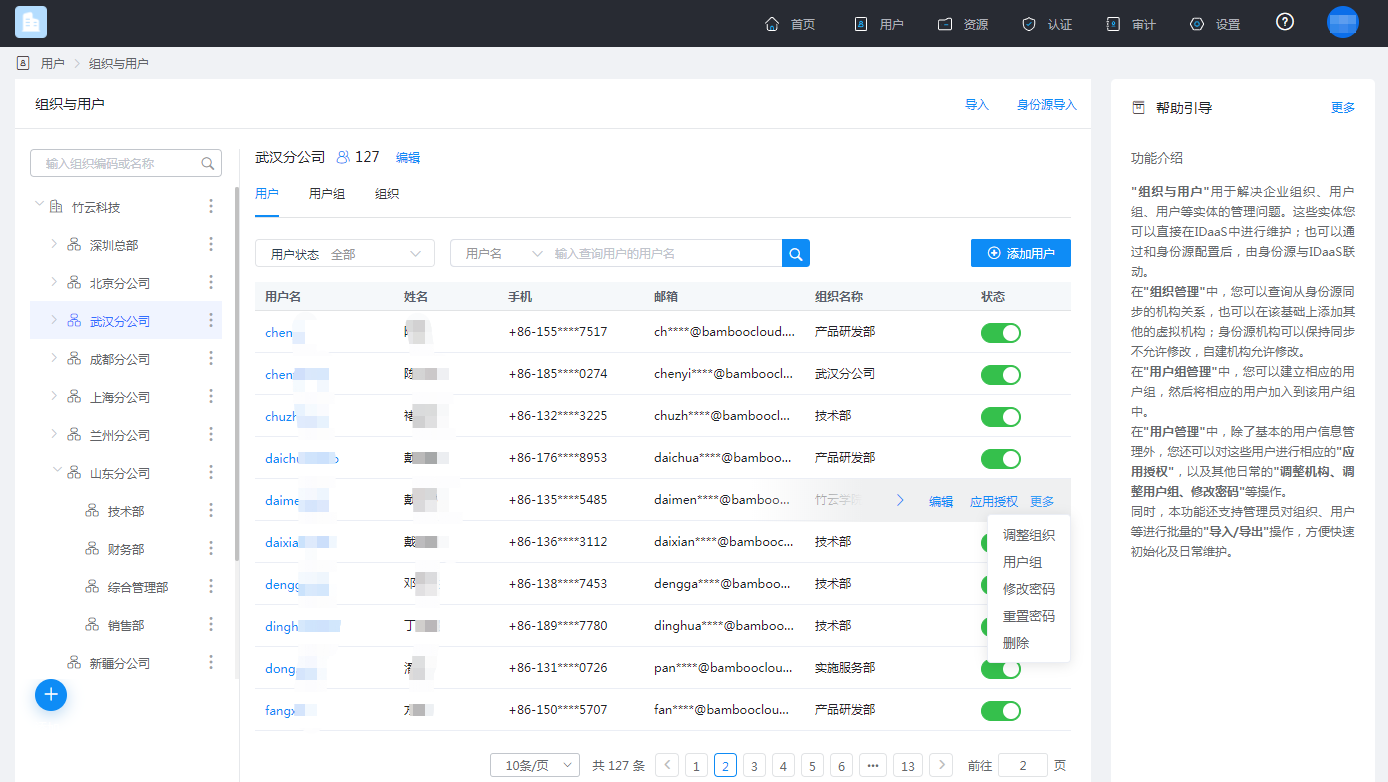Open the three-dot menu for 新疆分公司
Screen dimensions: 1388x782
[x=211, y=663]
